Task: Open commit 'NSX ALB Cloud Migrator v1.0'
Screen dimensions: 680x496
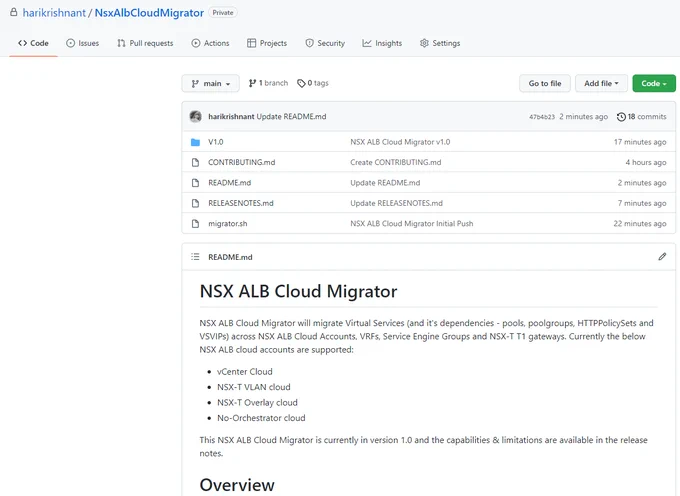Action: coord(400,142)
